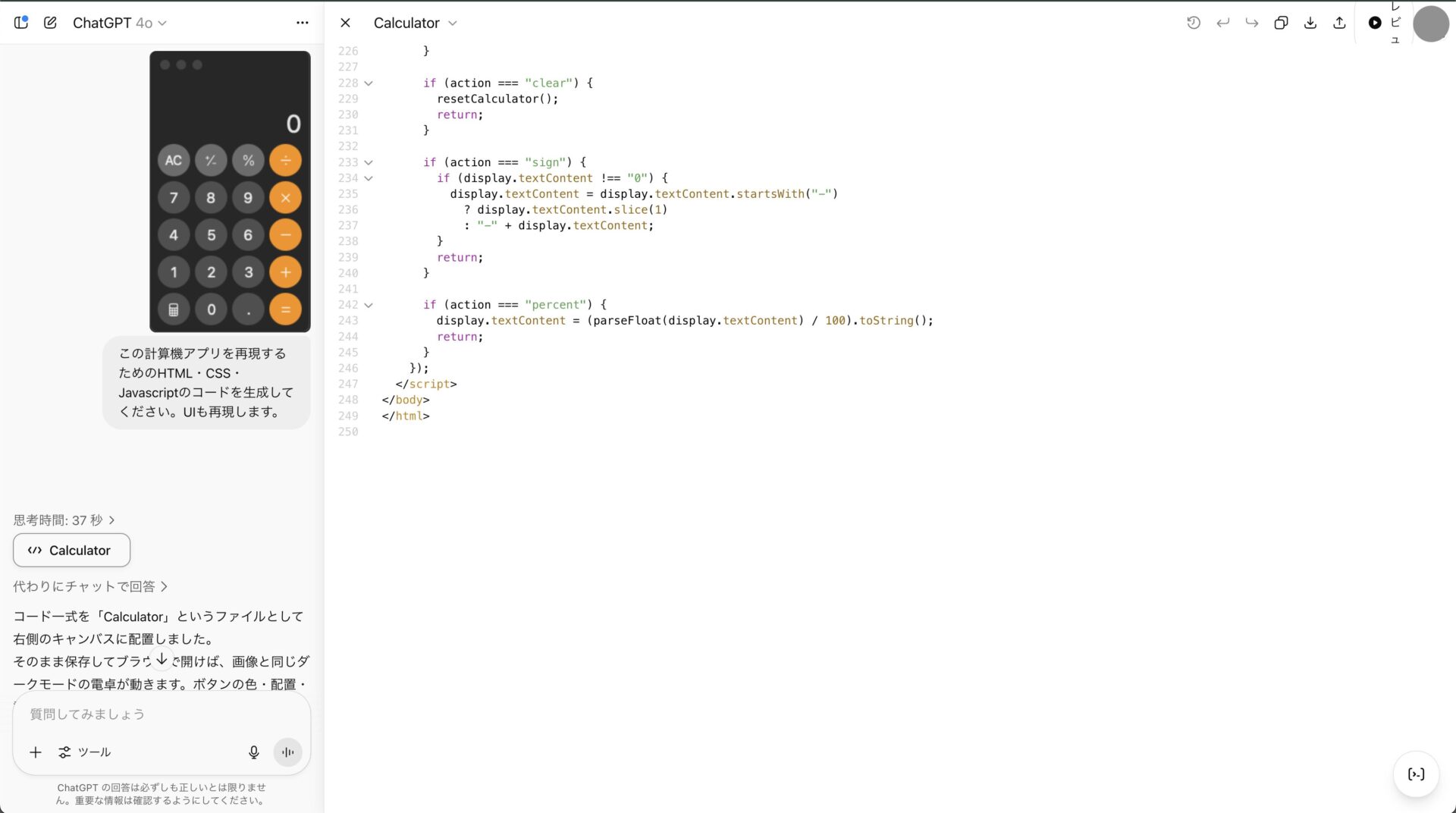Undo the last canvas edit
This screenshot has width=1456, height=813.
[1222, 23]
